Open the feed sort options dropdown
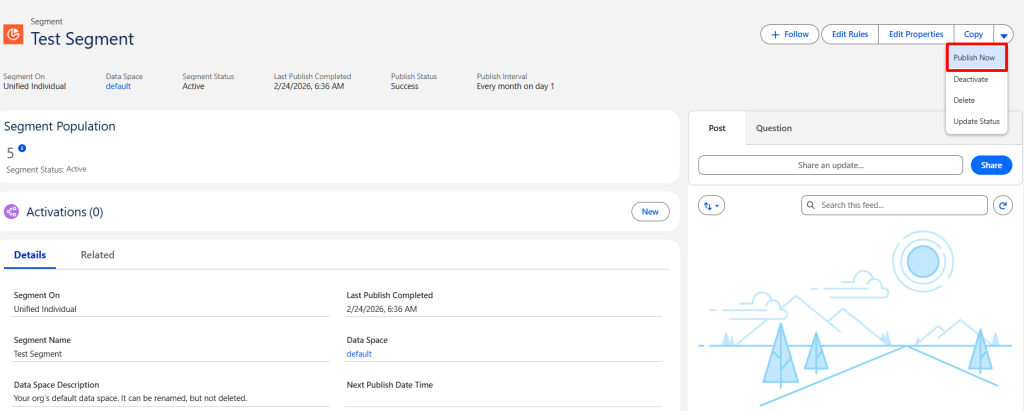The image size is (1024, 411). coord(711,205)
